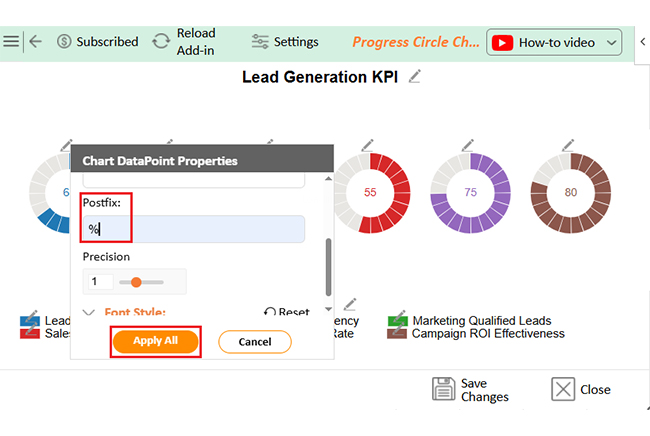650x436 pixels.
Task: Adjust the Precision slider
Action: point(137,282)
